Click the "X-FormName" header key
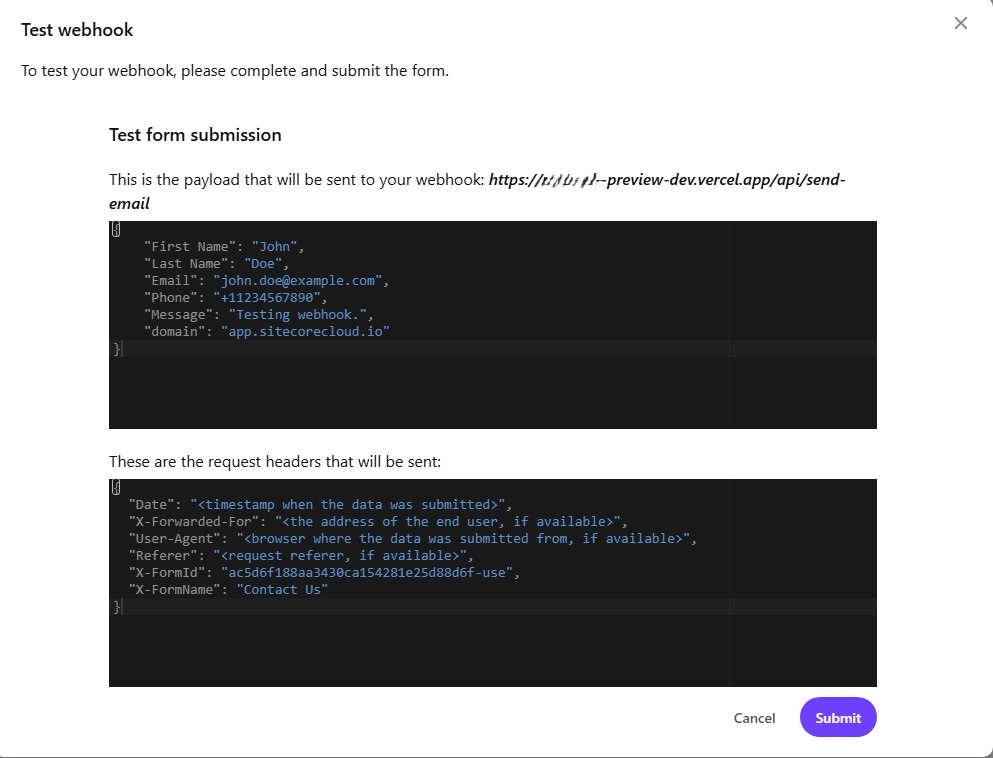Viewport: 993px width, 758px height. (x=174, y=590)
